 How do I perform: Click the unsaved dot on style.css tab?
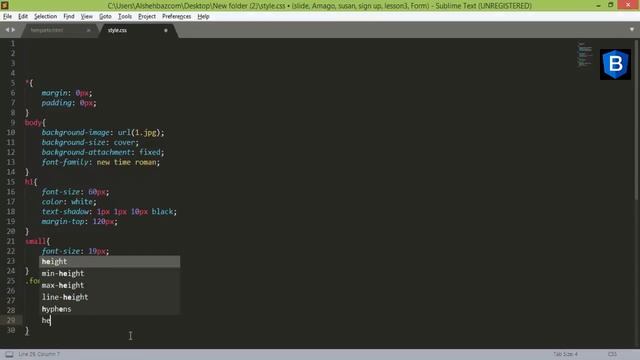[x=166, y=30]
